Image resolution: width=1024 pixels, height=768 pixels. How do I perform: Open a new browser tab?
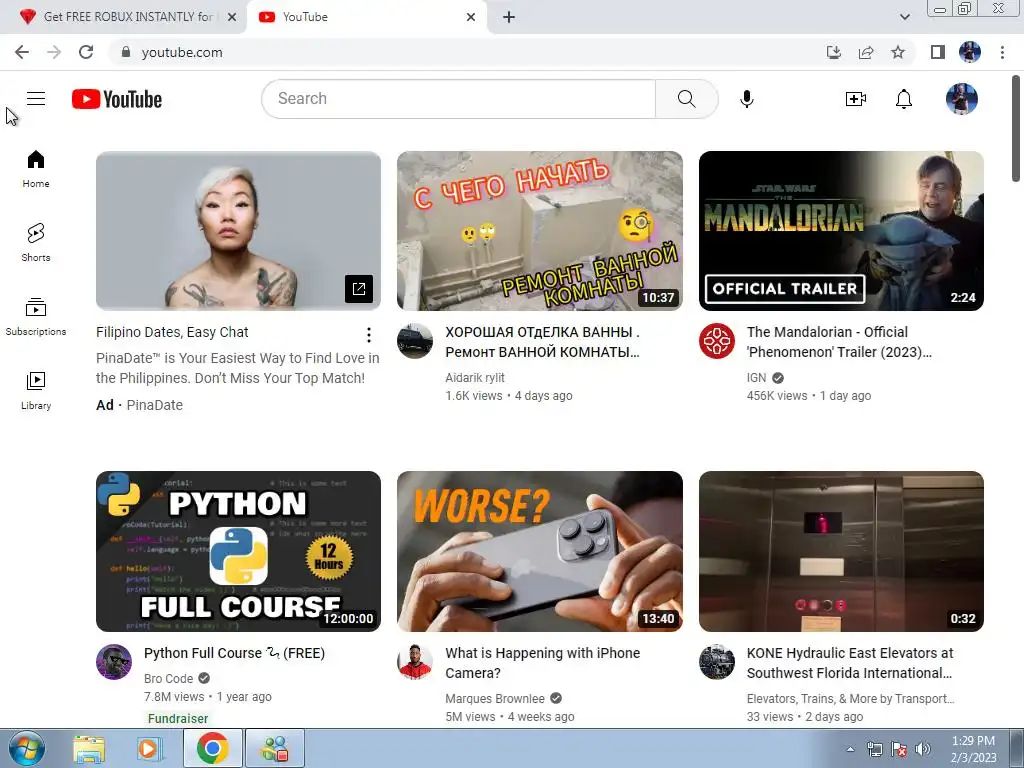point(509,17)
